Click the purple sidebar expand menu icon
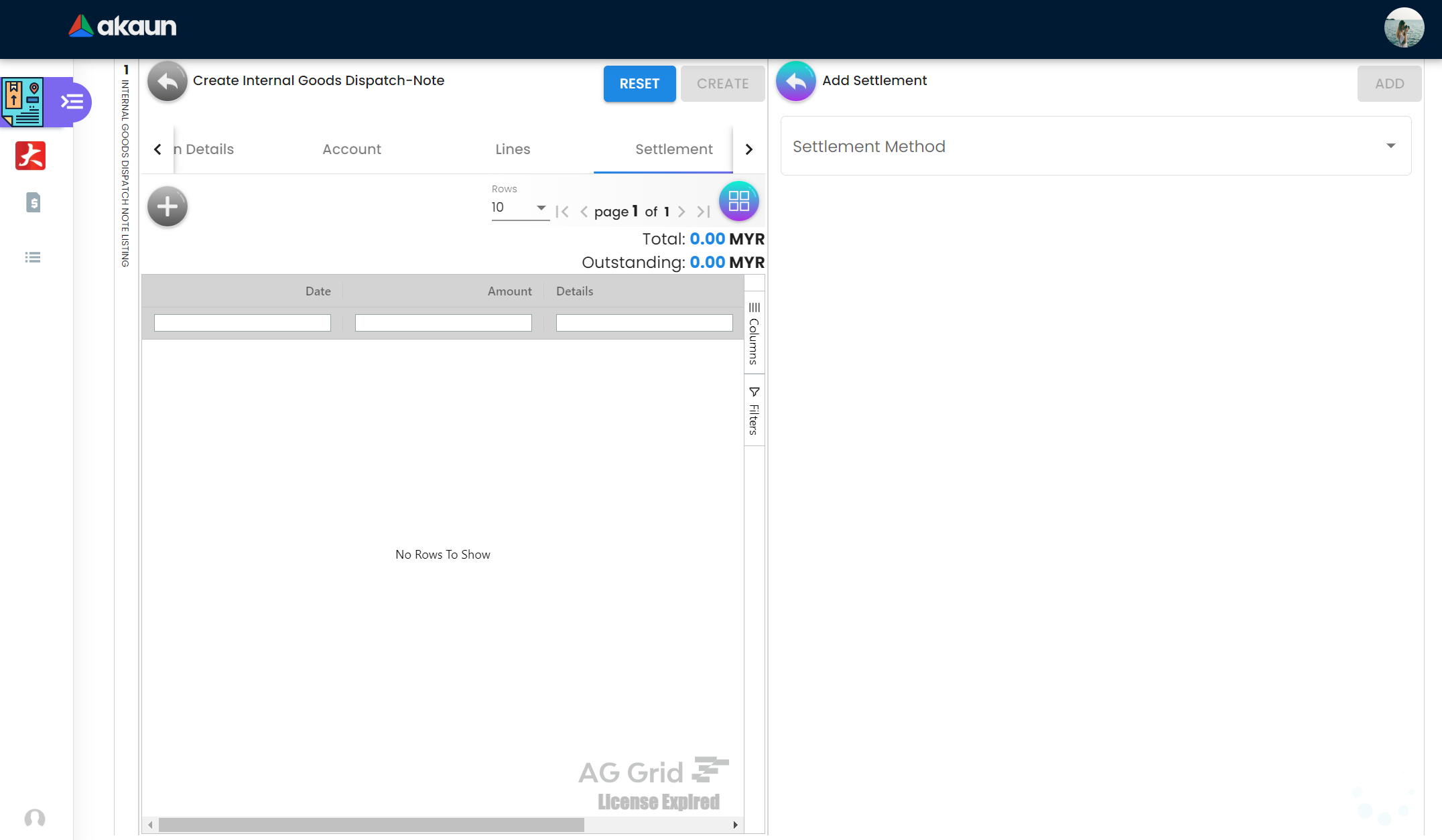Image resolution: width=1442 pixels, height=840 pixels. (x=72, y=102)
